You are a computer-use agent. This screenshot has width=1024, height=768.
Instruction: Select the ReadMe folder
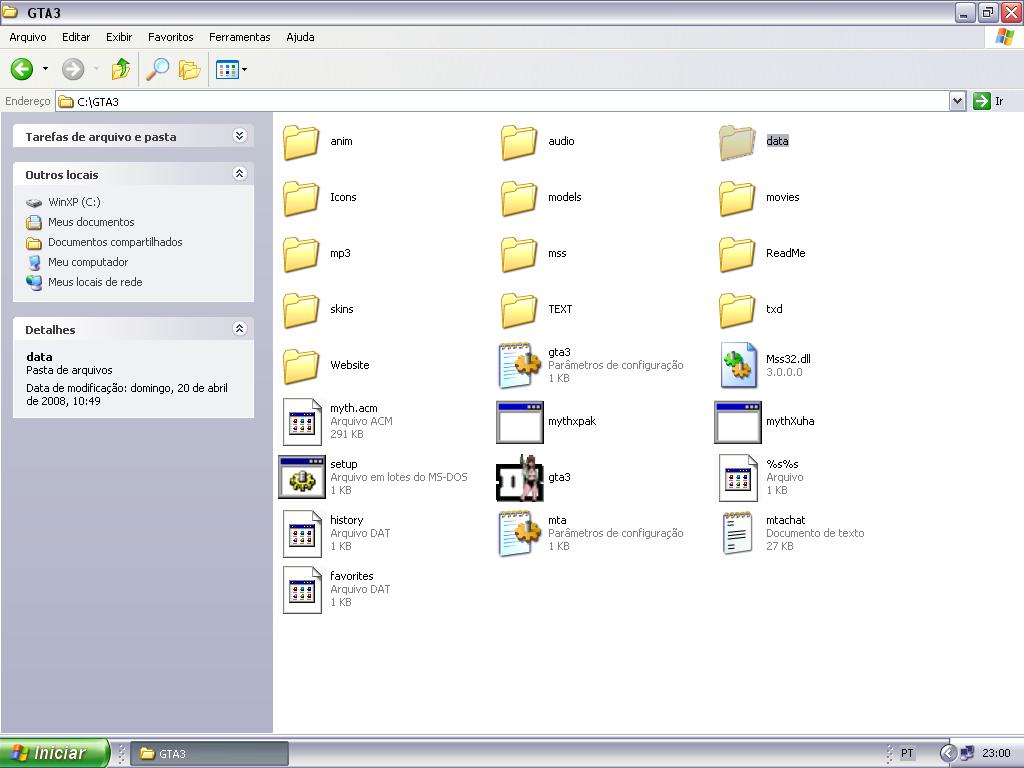click(x=737, y=254)
